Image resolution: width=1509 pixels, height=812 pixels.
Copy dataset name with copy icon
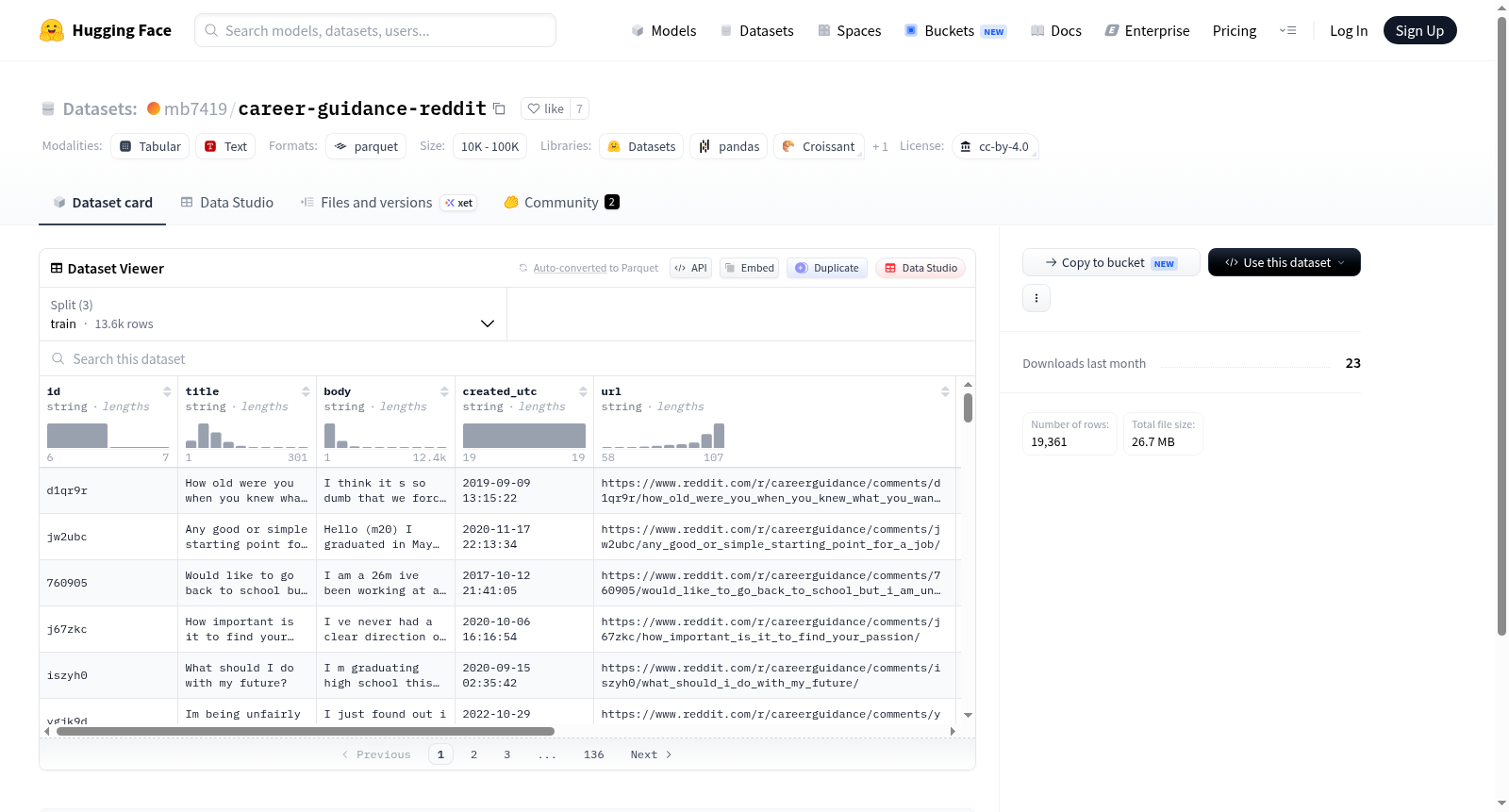500,108
